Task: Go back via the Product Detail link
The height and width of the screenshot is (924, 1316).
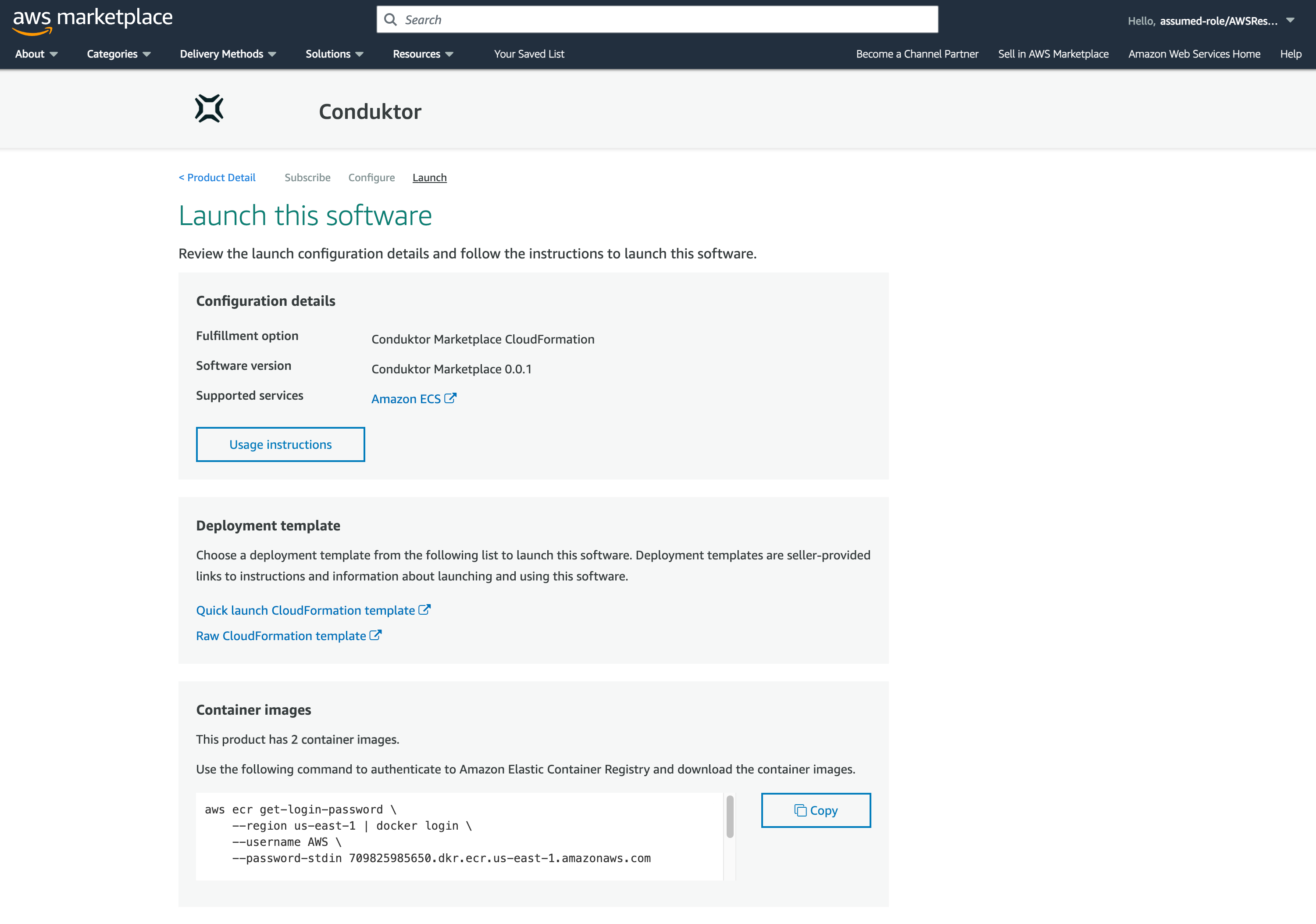Action: 217,177
